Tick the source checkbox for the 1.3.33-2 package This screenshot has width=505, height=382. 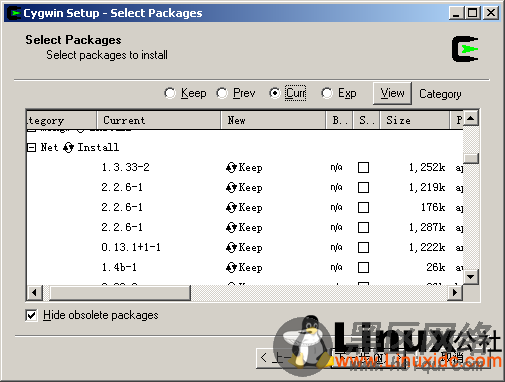tap(363, 167)
